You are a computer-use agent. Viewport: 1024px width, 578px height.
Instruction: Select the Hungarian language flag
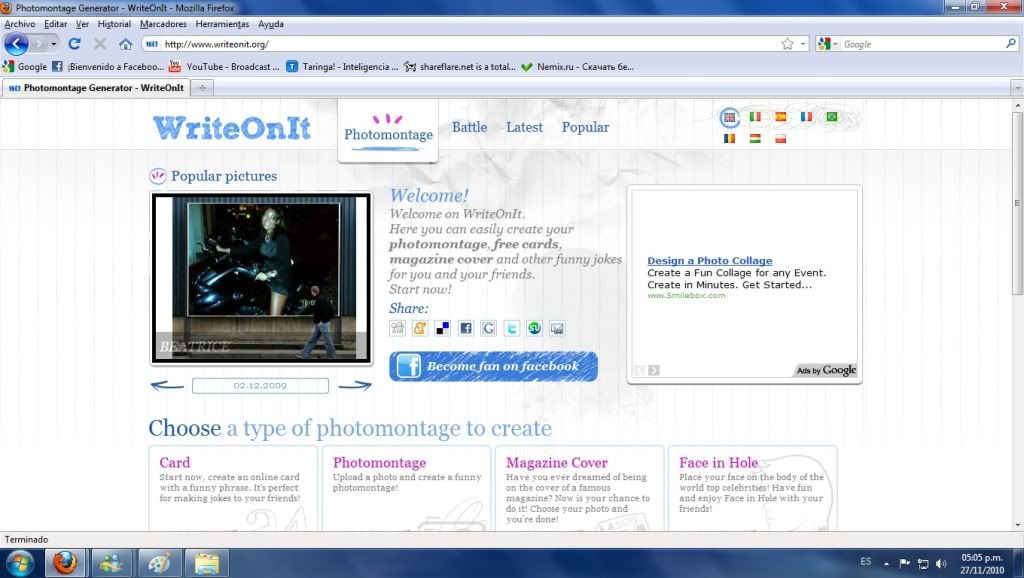point(755,138)
